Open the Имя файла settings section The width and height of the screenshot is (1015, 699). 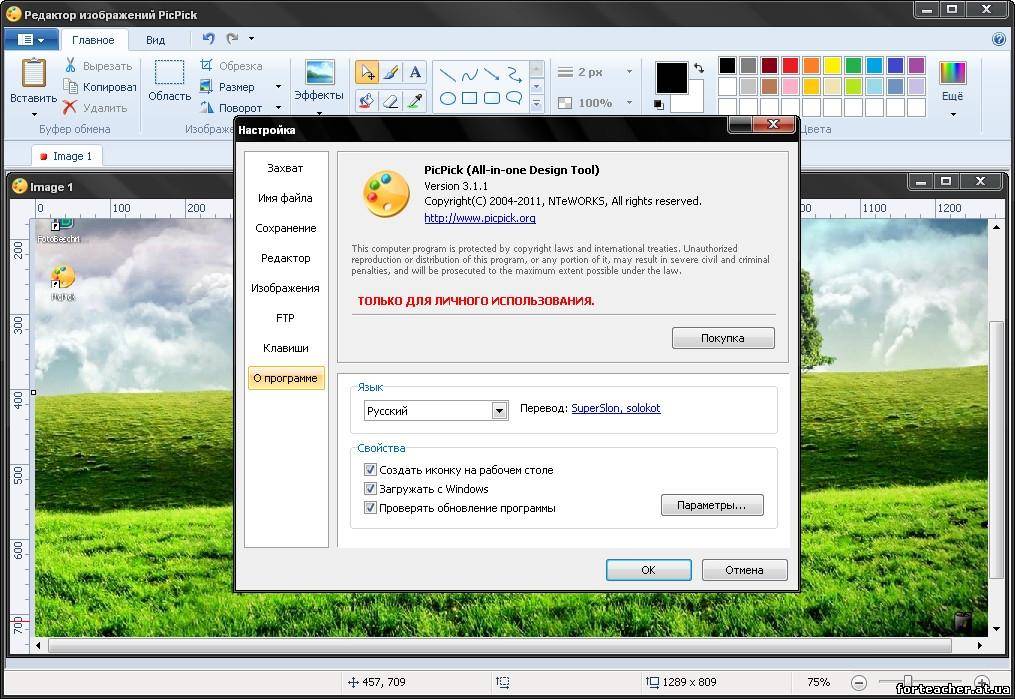(x=285, y=198)
